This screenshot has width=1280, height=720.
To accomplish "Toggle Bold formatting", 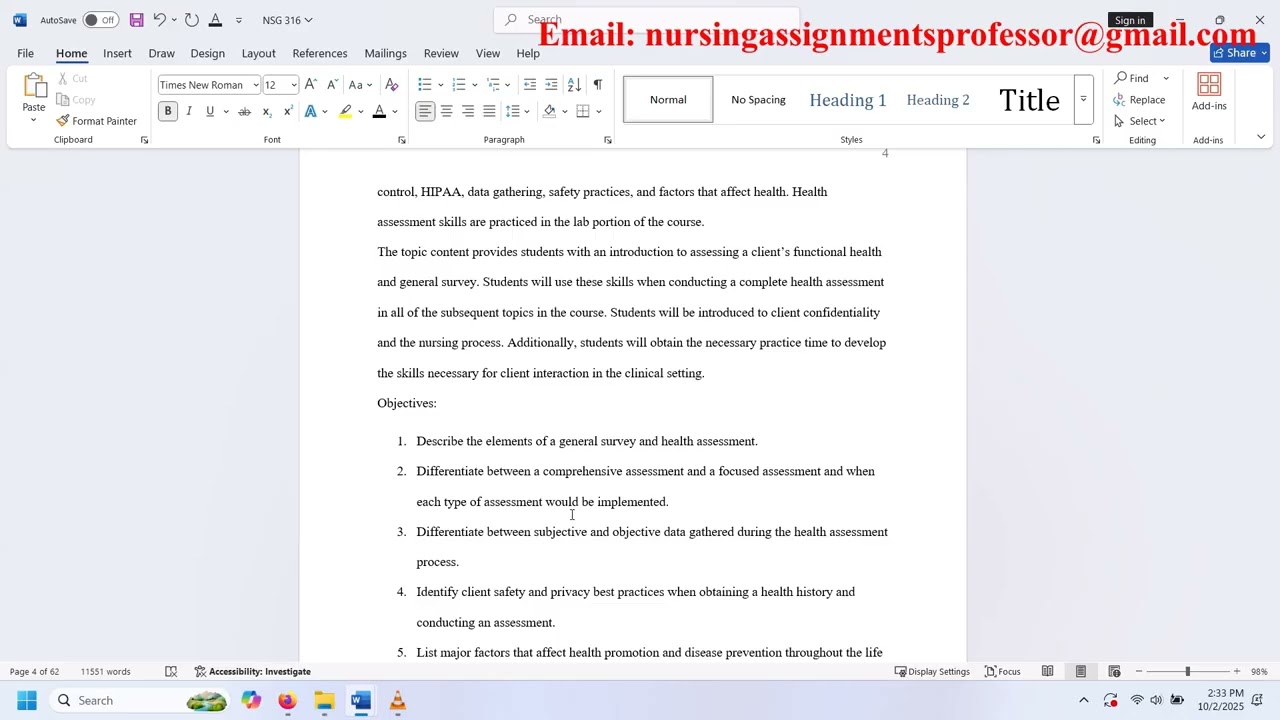I will pyautogui.click(x=168, y=111).
